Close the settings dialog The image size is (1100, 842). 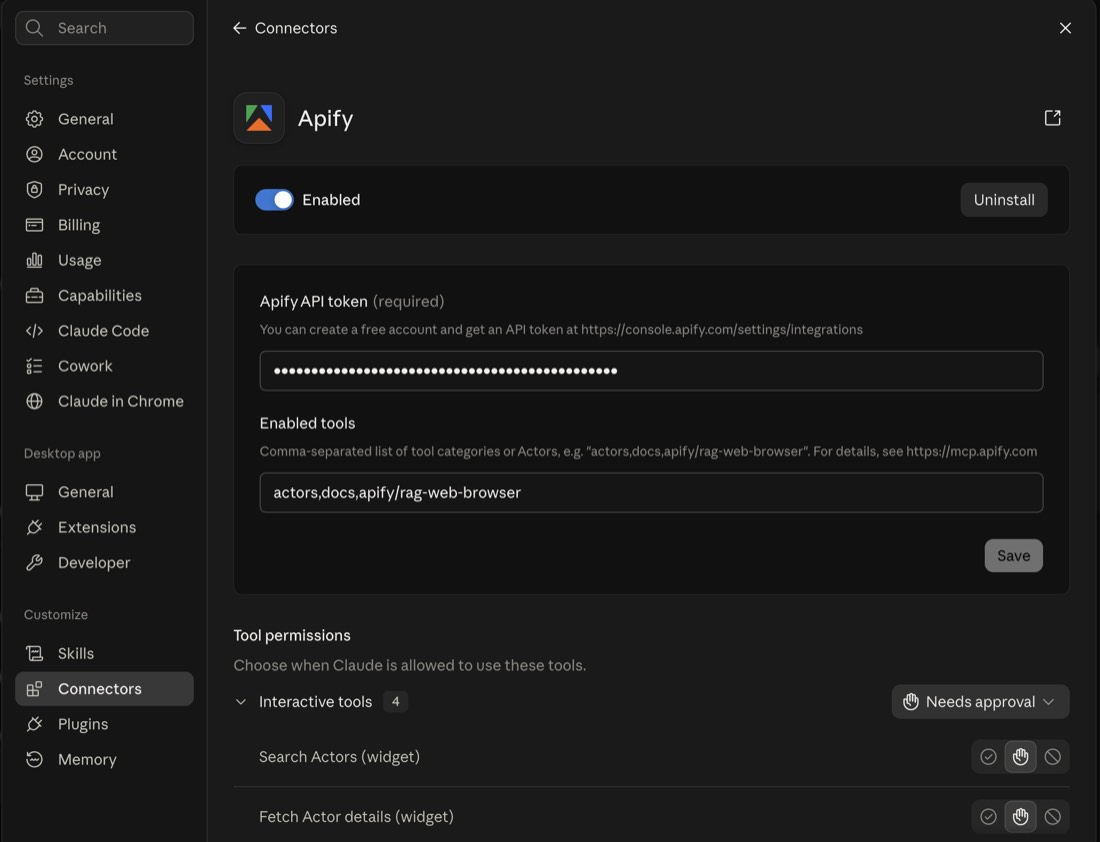coord(1065,28)
